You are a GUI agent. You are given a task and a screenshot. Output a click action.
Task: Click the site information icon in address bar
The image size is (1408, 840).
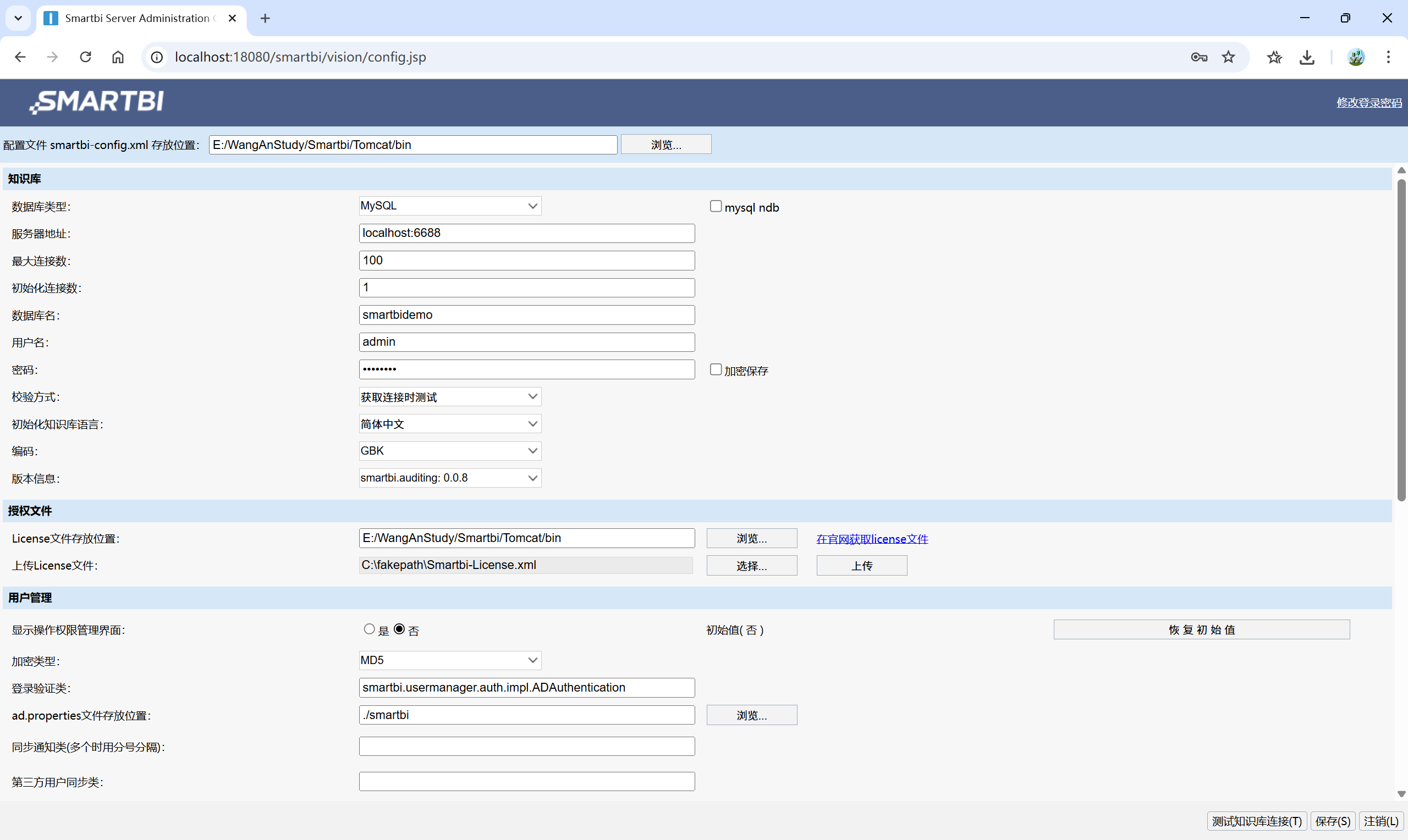coord(156,57)
